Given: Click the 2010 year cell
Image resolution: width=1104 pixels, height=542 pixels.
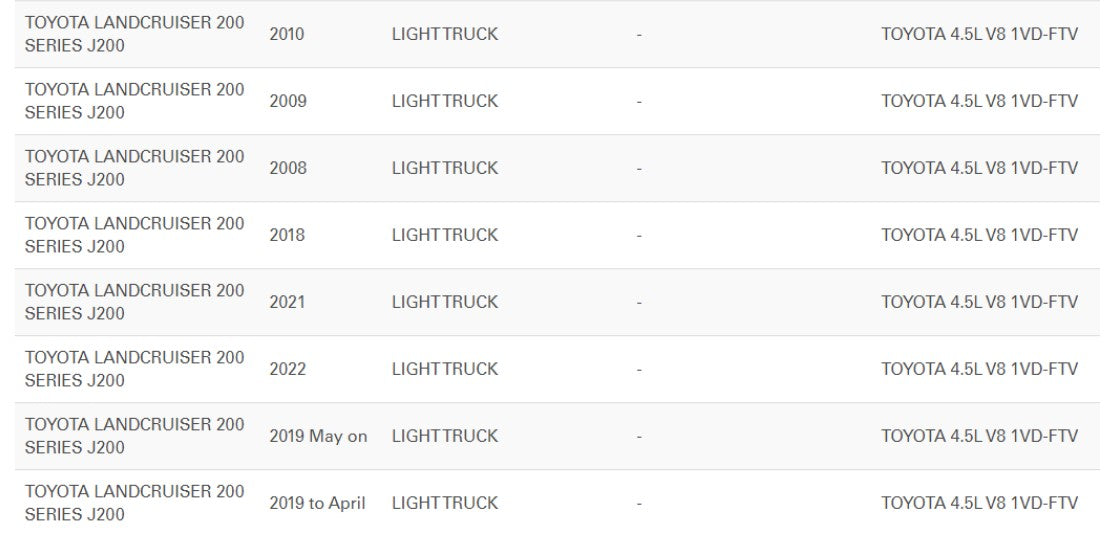Looking at the screenshot, I should (x=287, y=34).
